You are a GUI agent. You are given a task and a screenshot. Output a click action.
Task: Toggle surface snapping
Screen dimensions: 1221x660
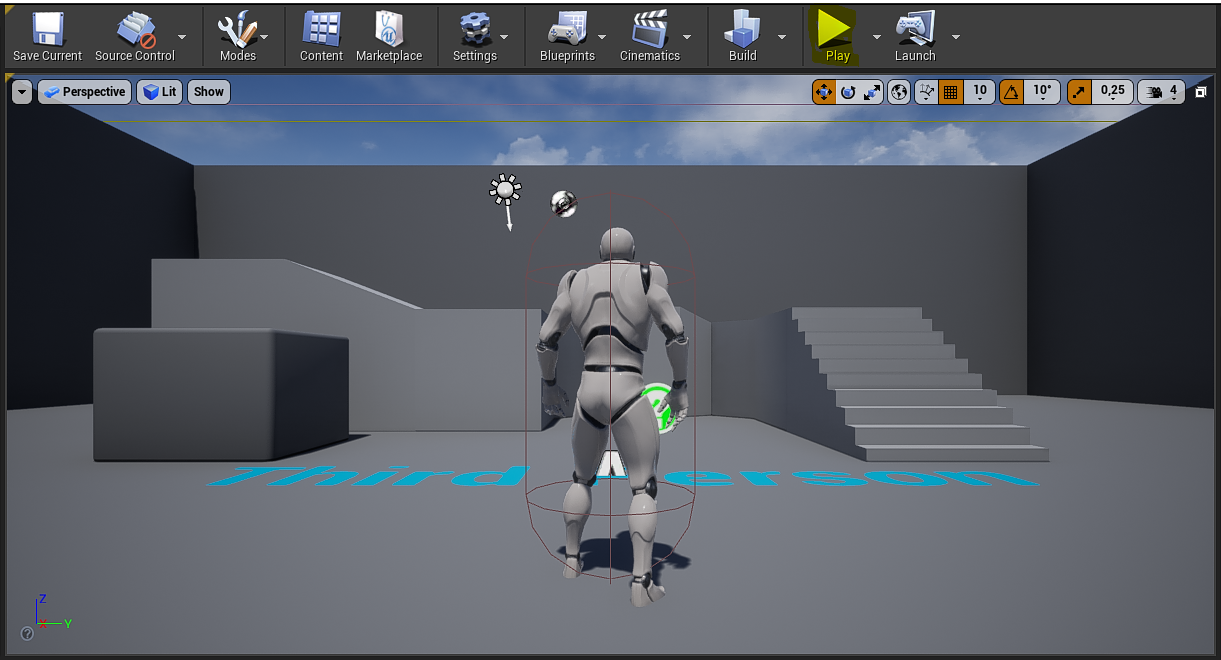[925, 91]
